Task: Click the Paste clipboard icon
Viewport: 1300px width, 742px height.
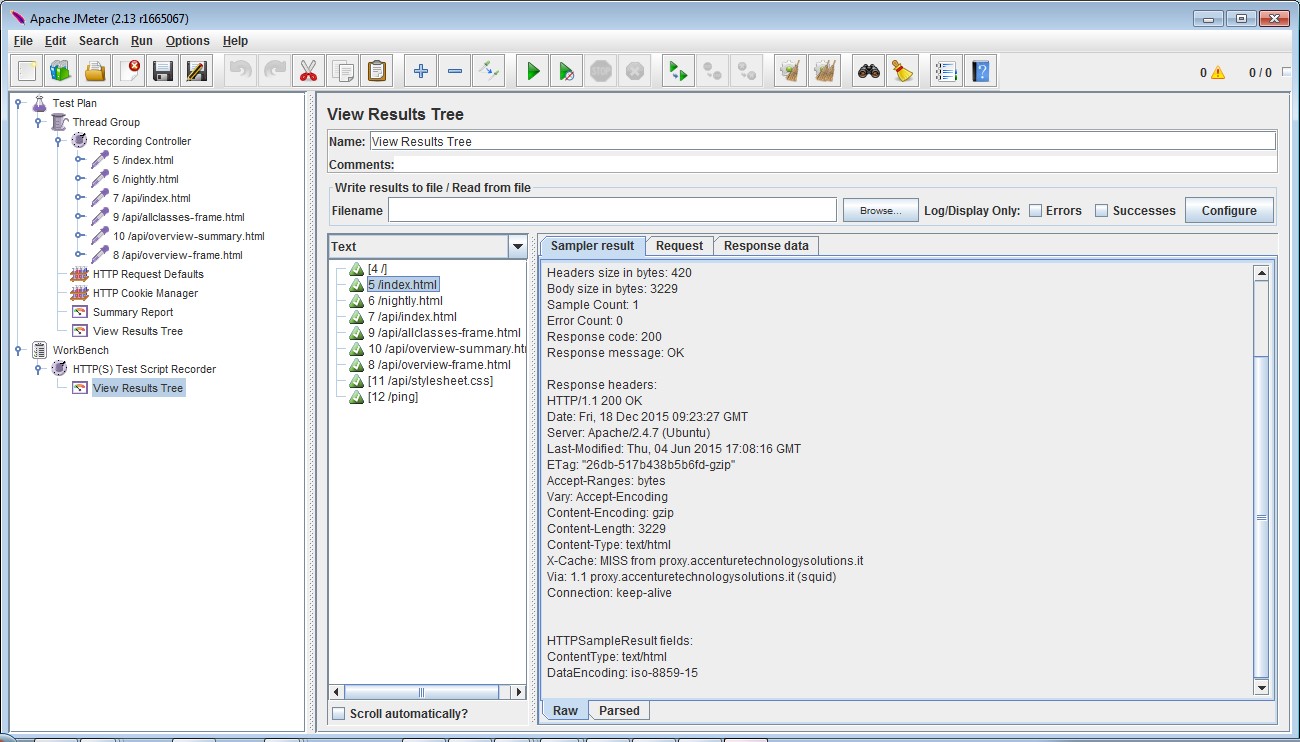Action: pos(376,71)
